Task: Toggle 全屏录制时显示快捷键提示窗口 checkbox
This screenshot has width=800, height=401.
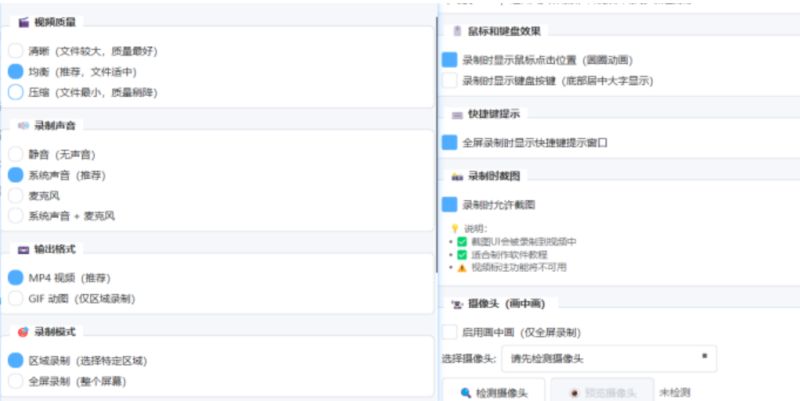Action: [x=450, y=143]
